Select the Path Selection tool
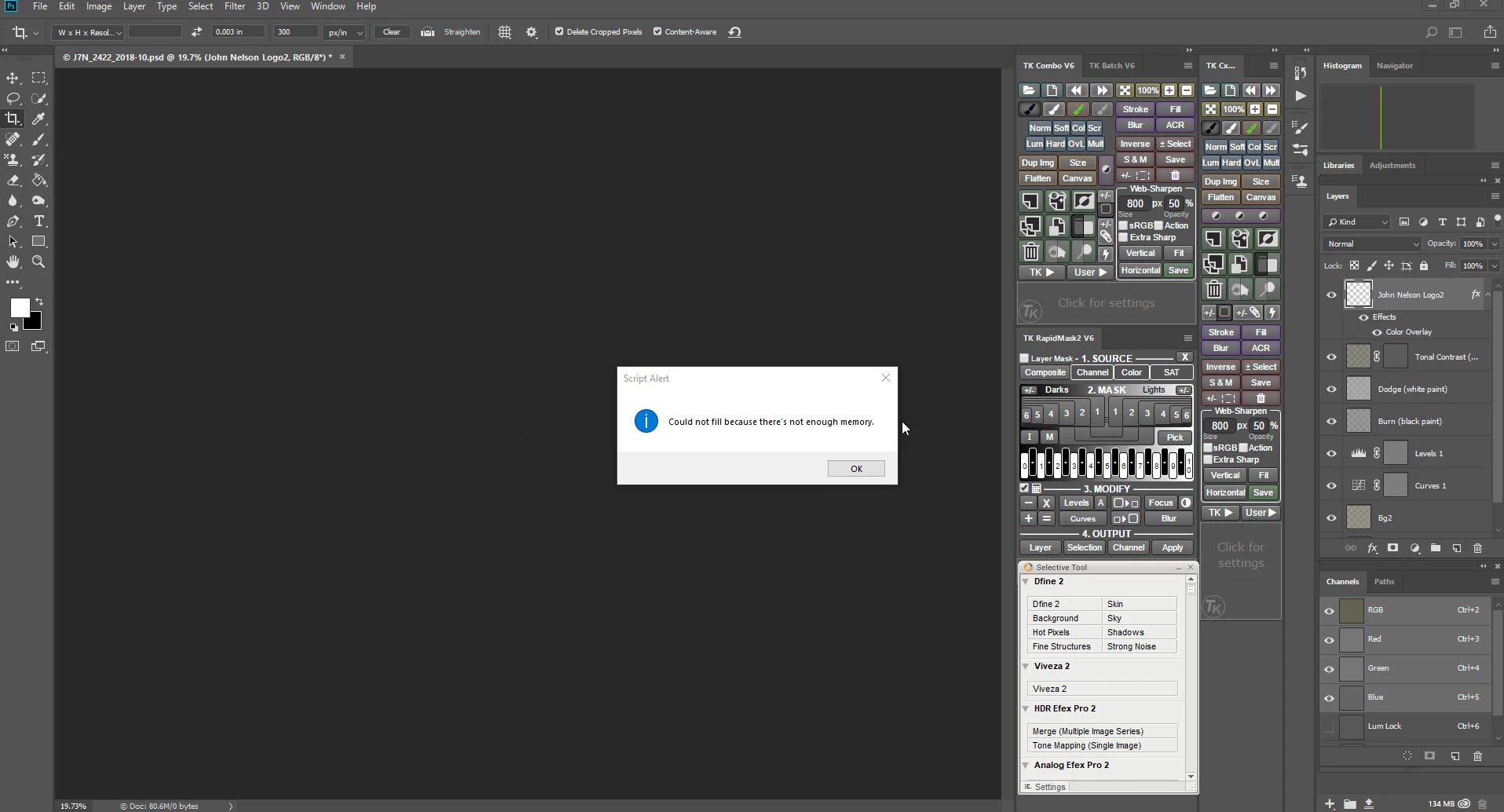The width and height of the screenshot is (1504, 812). 13,241
